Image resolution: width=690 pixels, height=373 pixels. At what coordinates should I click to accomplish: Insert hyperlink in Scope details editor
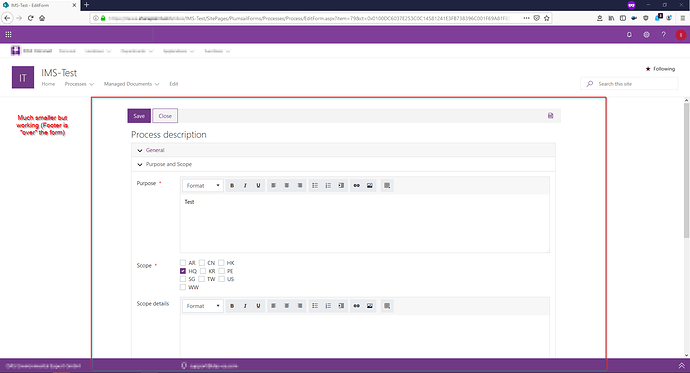[x=356, y=306]
